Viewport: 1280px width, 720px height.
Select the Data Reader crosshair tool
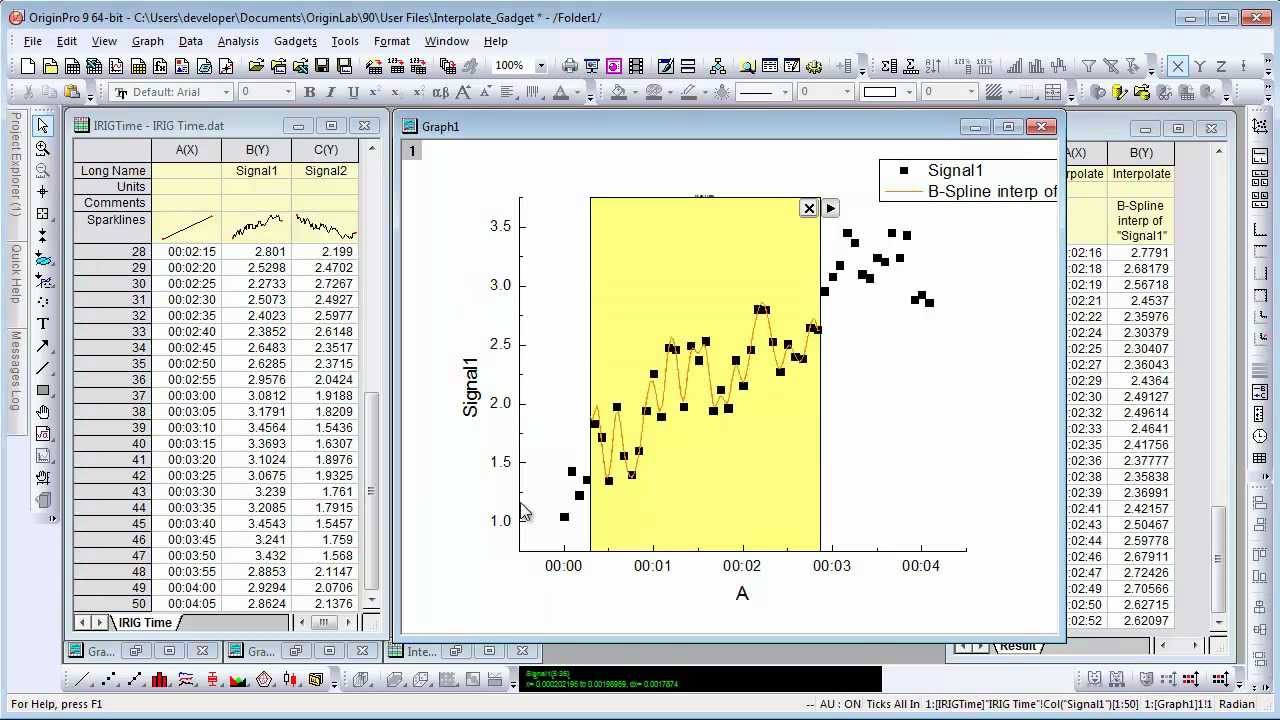[x=42, y=213]
